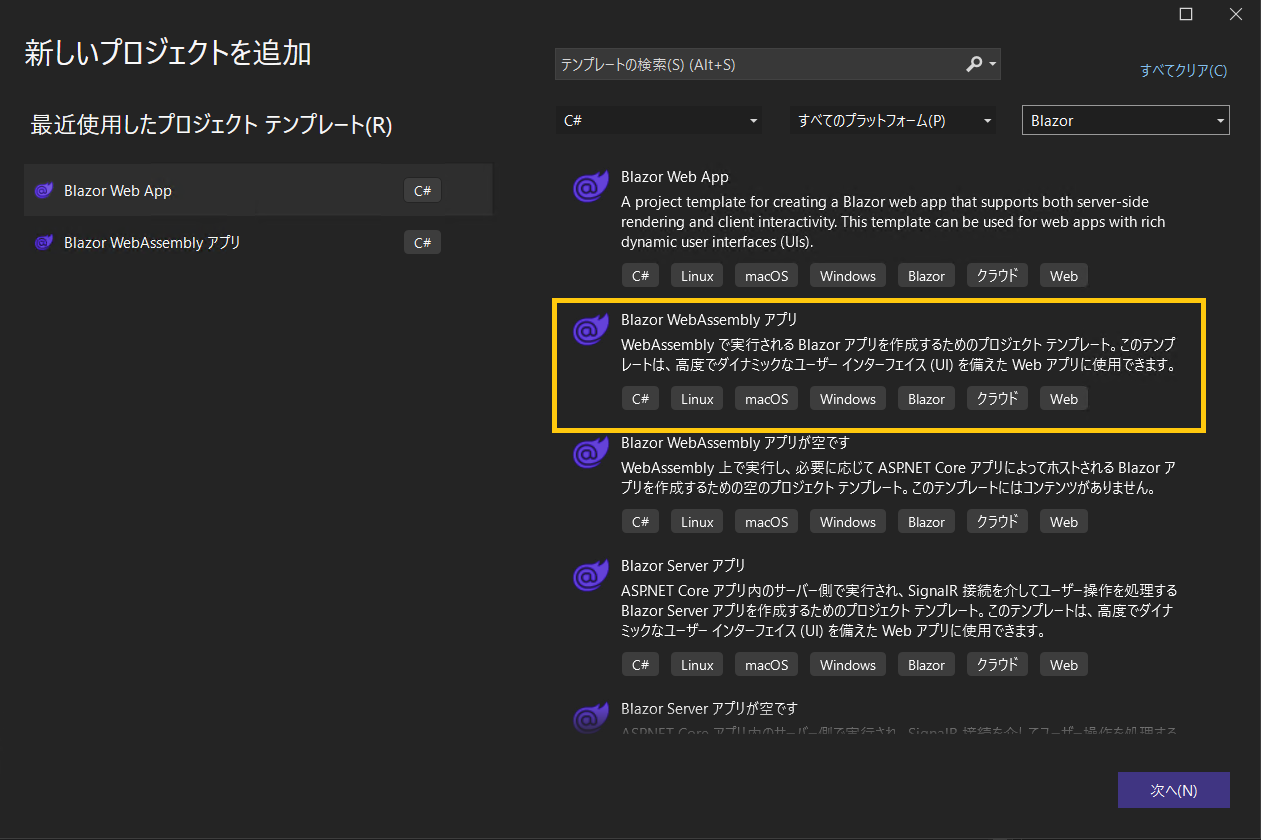The width and height of the screenshot is (1261, 840).
Task: Click the macOS tag under Blazor WebAssembly アプリが空です
Action: pos(766,522)
